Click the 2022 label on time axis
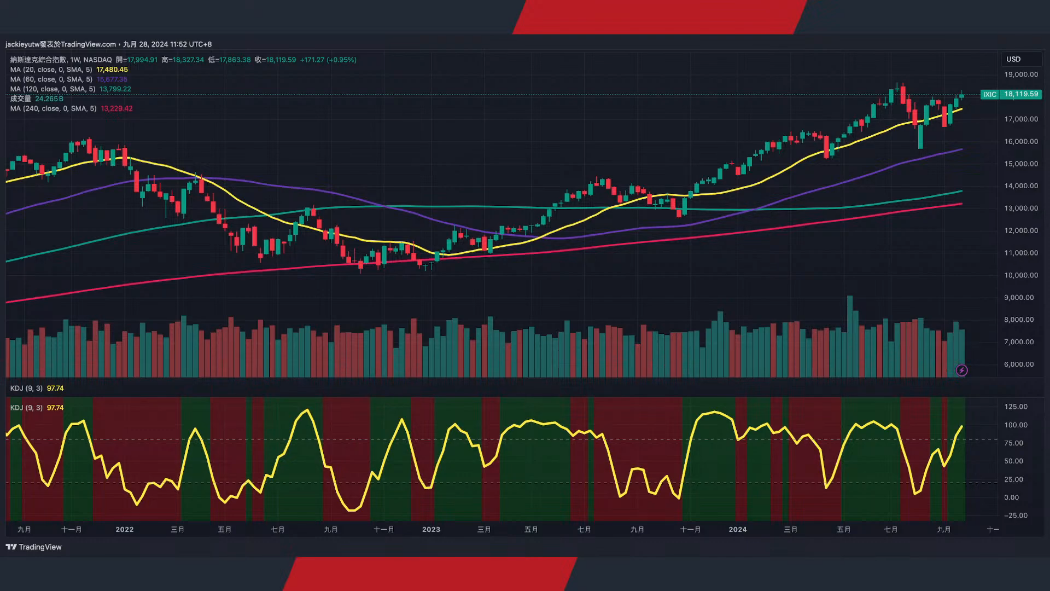 [125, 528]
